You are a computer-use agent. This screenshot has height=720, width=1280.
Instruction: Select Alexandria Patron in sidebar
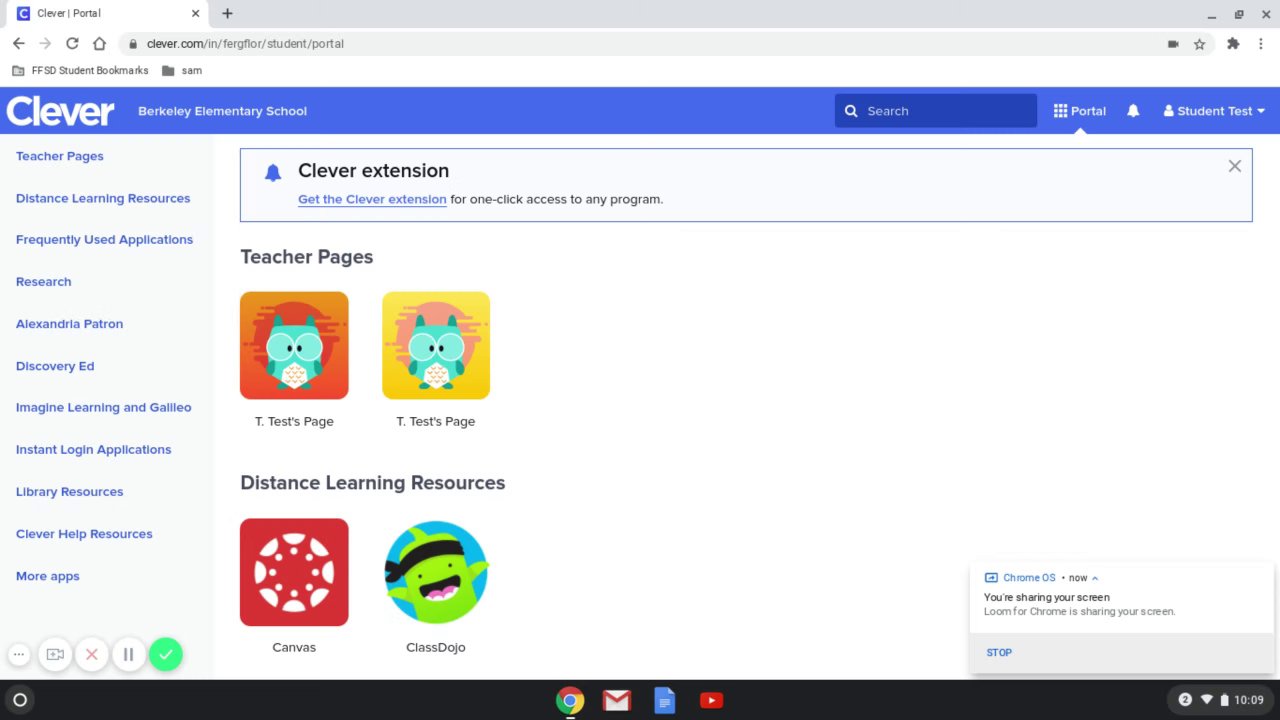click(x=69, y=324)
